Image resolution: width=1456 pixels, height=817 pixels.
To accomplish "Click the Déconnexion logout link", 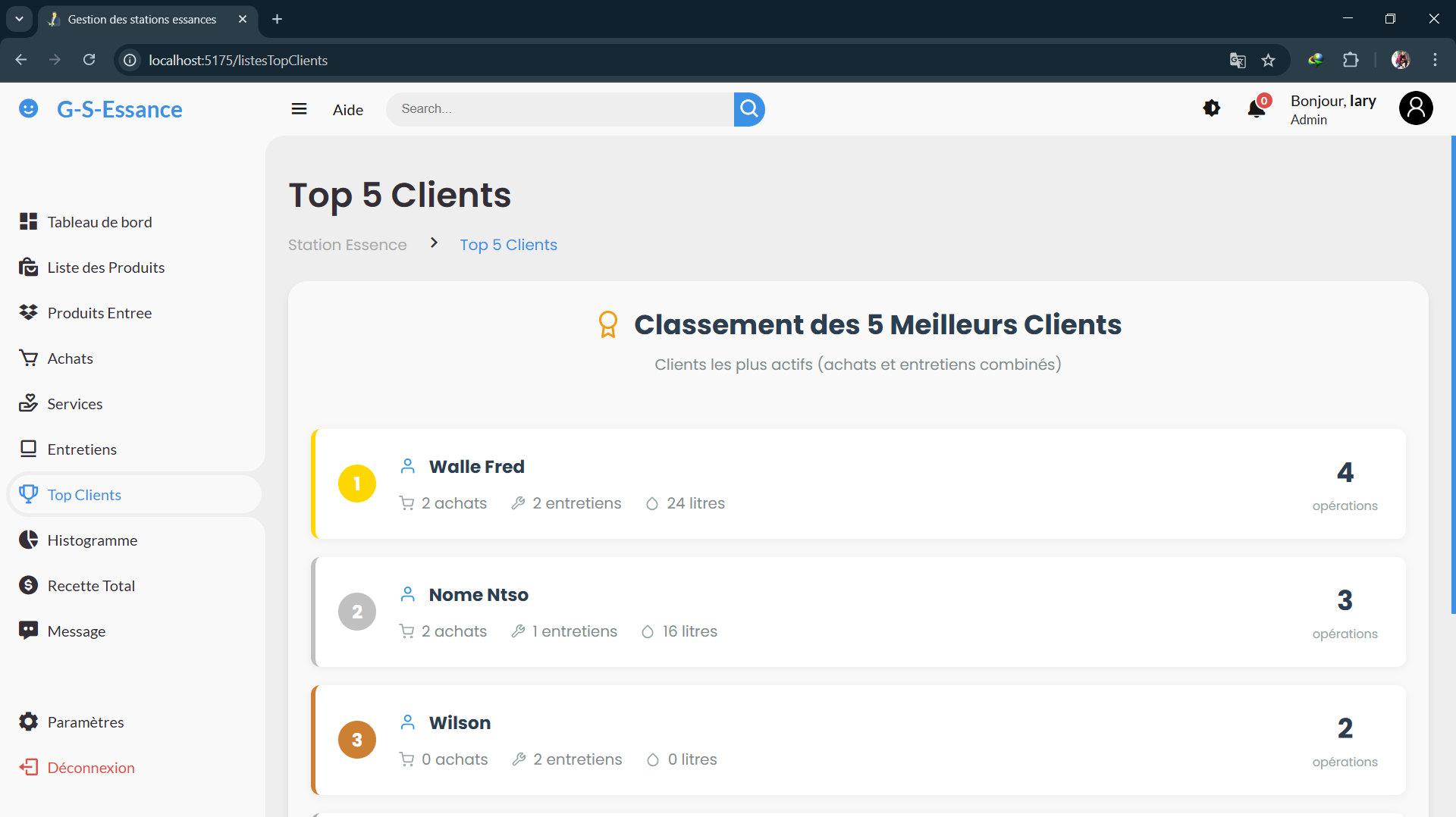I will [90, 768].
